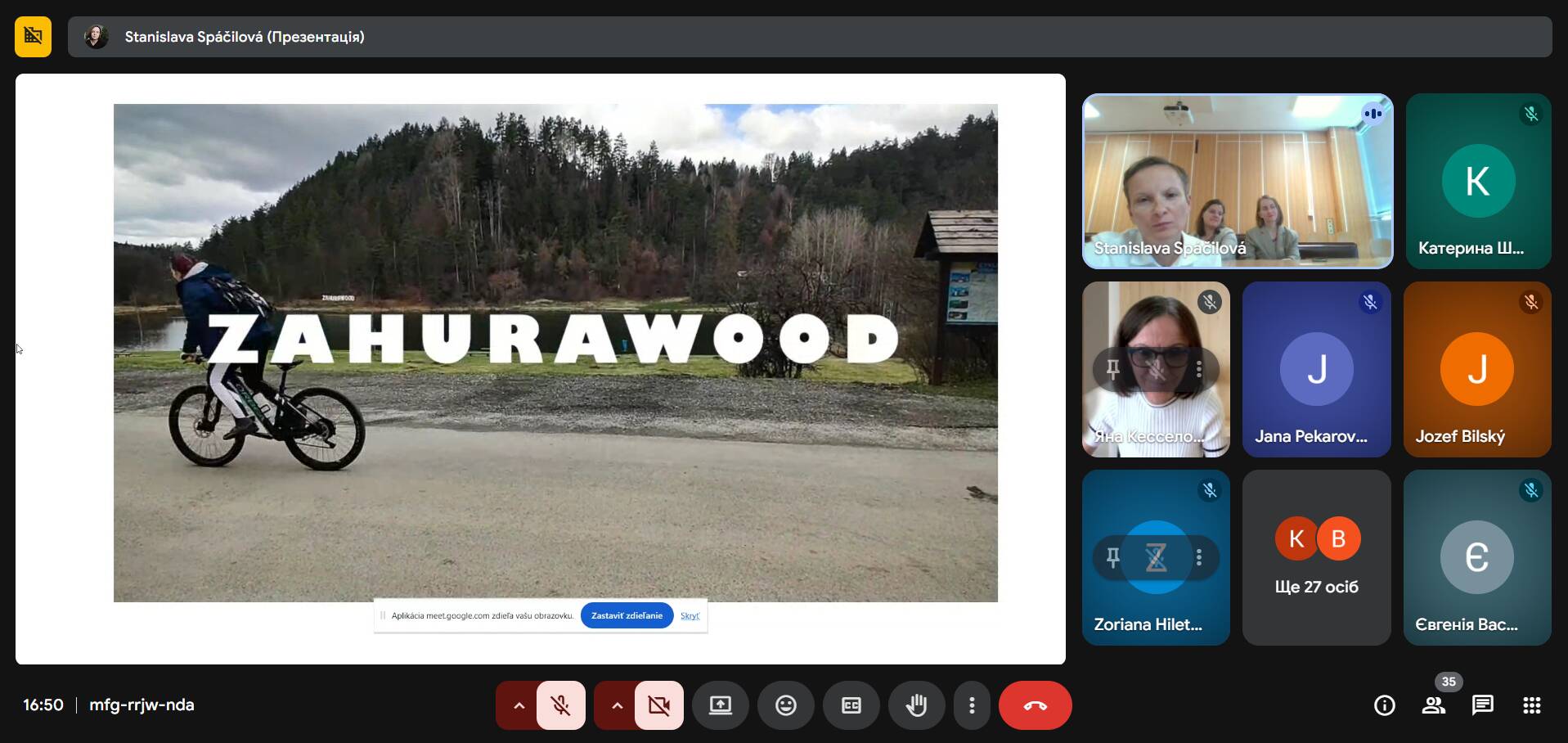Open the Ще 27 осіб overflow tile
The image size is (1568, 743).
coord(1316,557)
